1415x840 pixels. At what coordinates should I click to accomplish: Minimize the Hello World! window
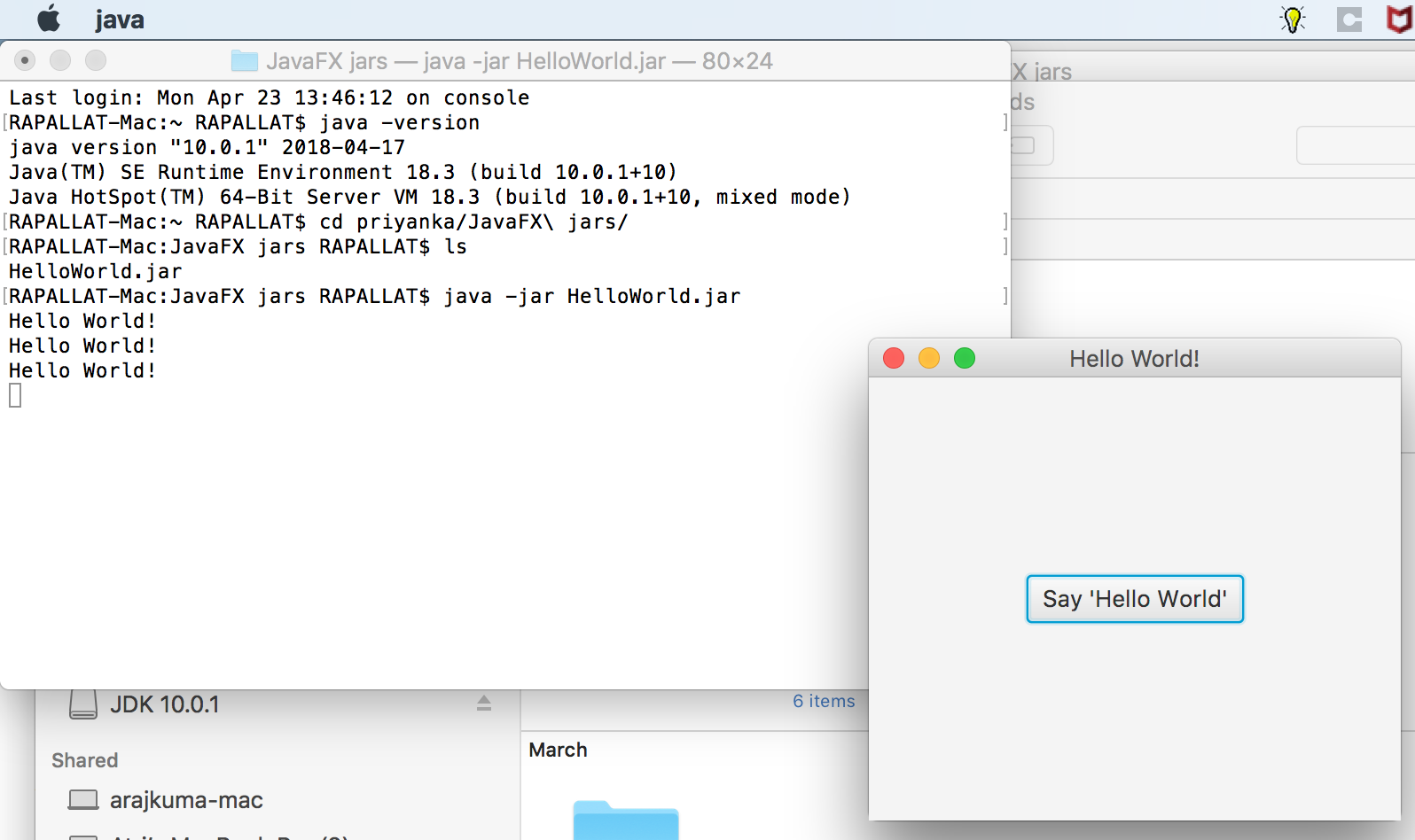pos(929,358)
